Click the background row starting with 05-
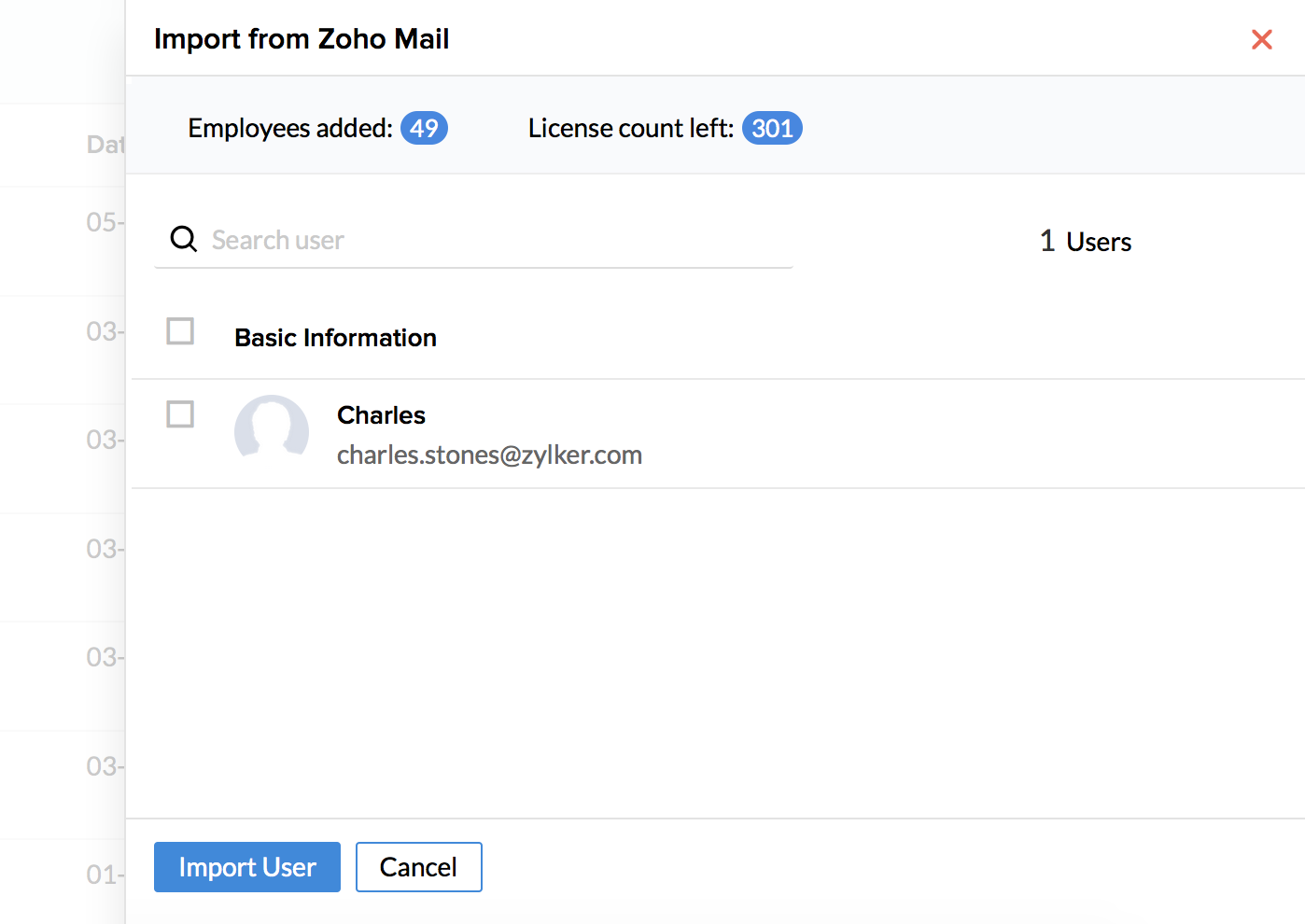 103,222
